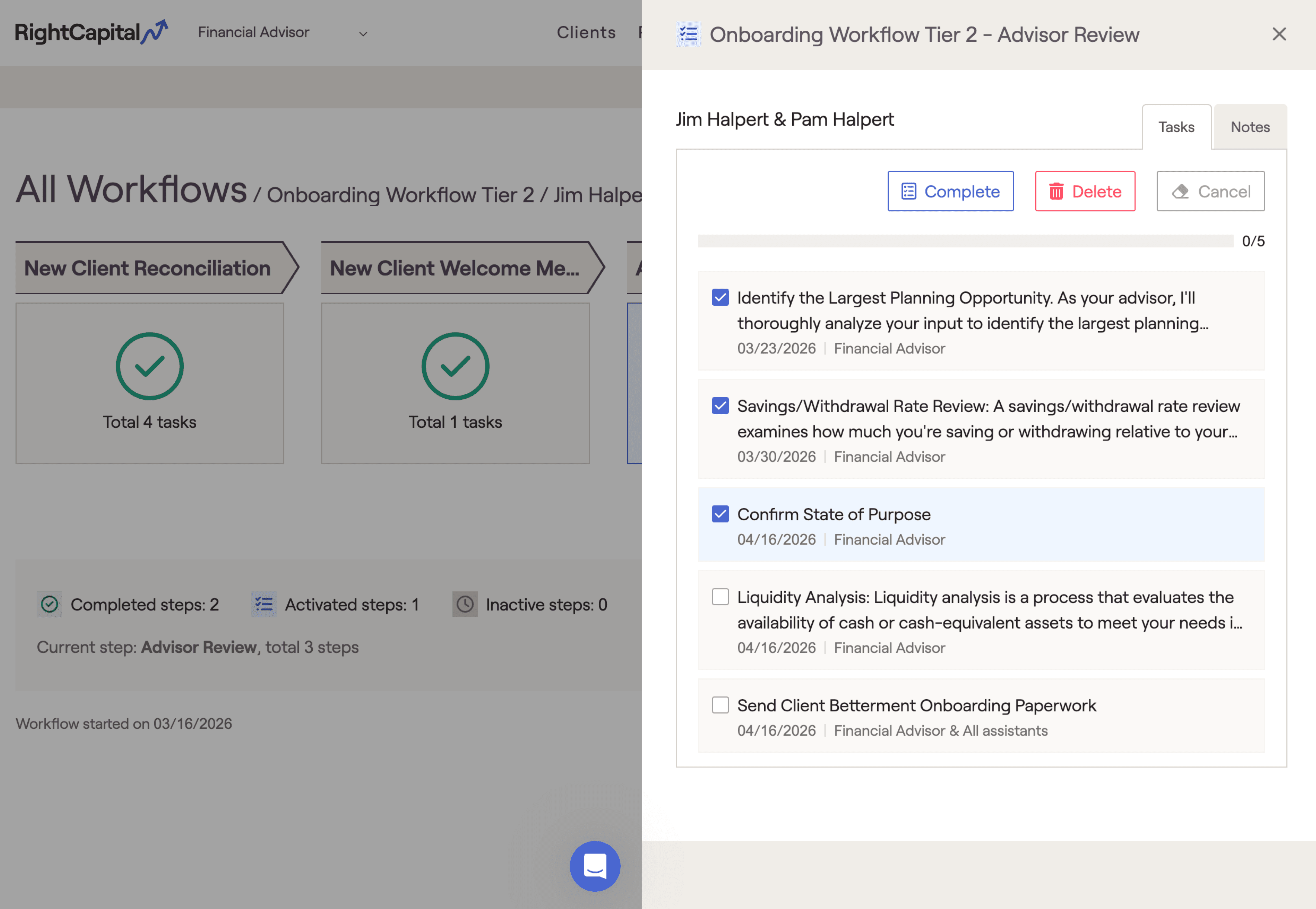
Task: Click the Complete button
Action: 950,191
